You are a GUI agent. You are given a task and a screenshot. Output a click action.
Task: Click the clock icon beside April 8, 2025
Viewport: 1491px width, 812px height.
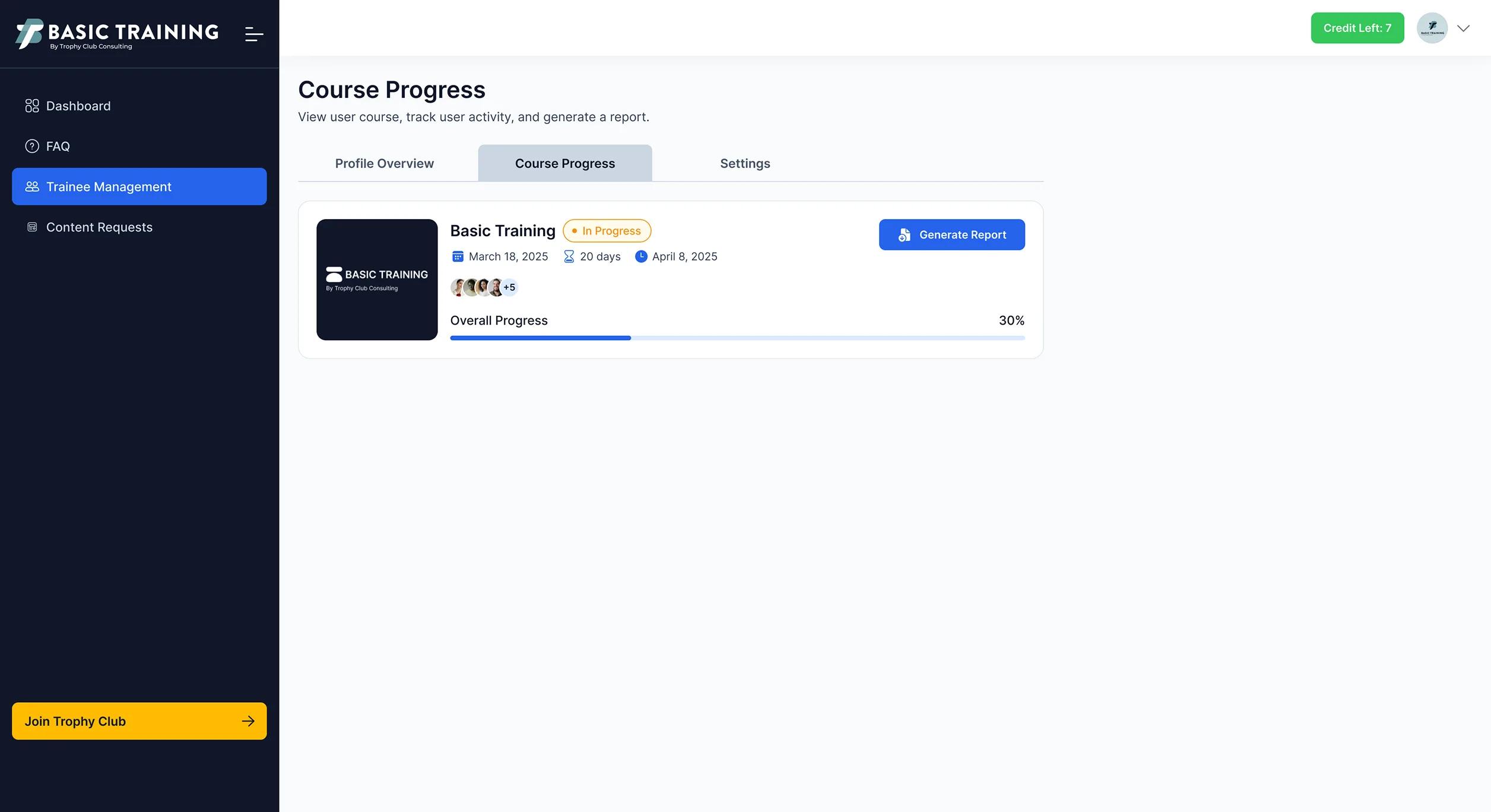(x=641, y=256)
